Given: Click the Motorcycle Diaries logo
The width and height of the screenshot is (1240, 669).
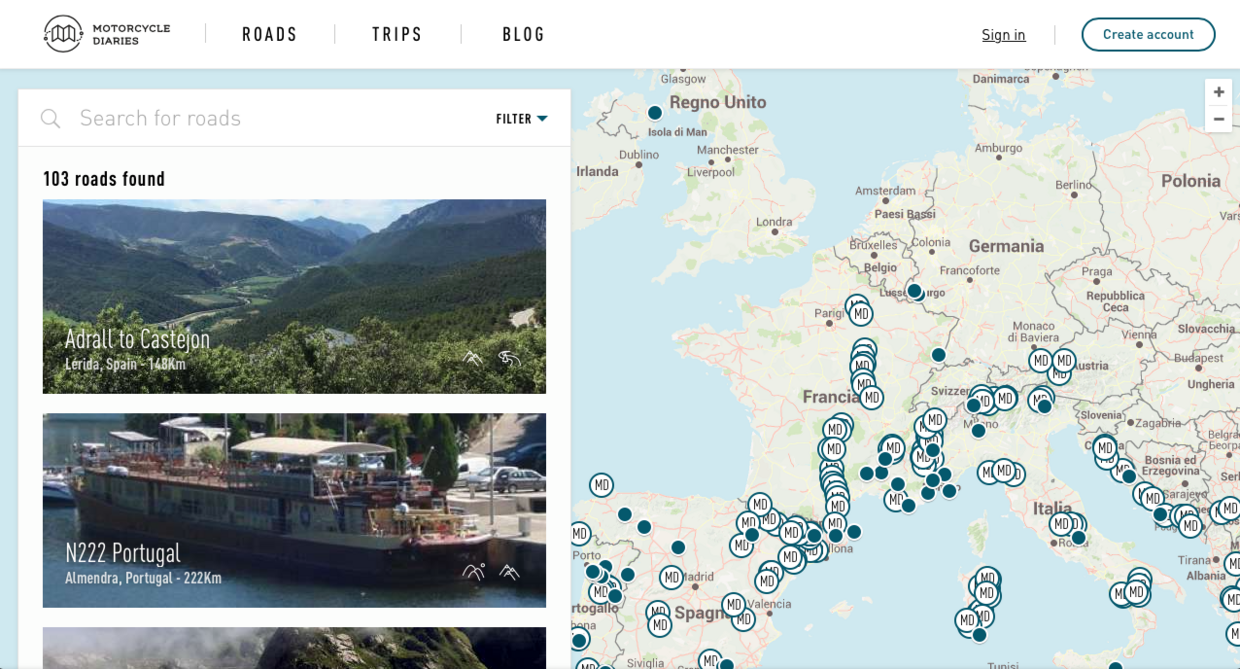Looking at the screenshot, I should click(x=106, y=34).
